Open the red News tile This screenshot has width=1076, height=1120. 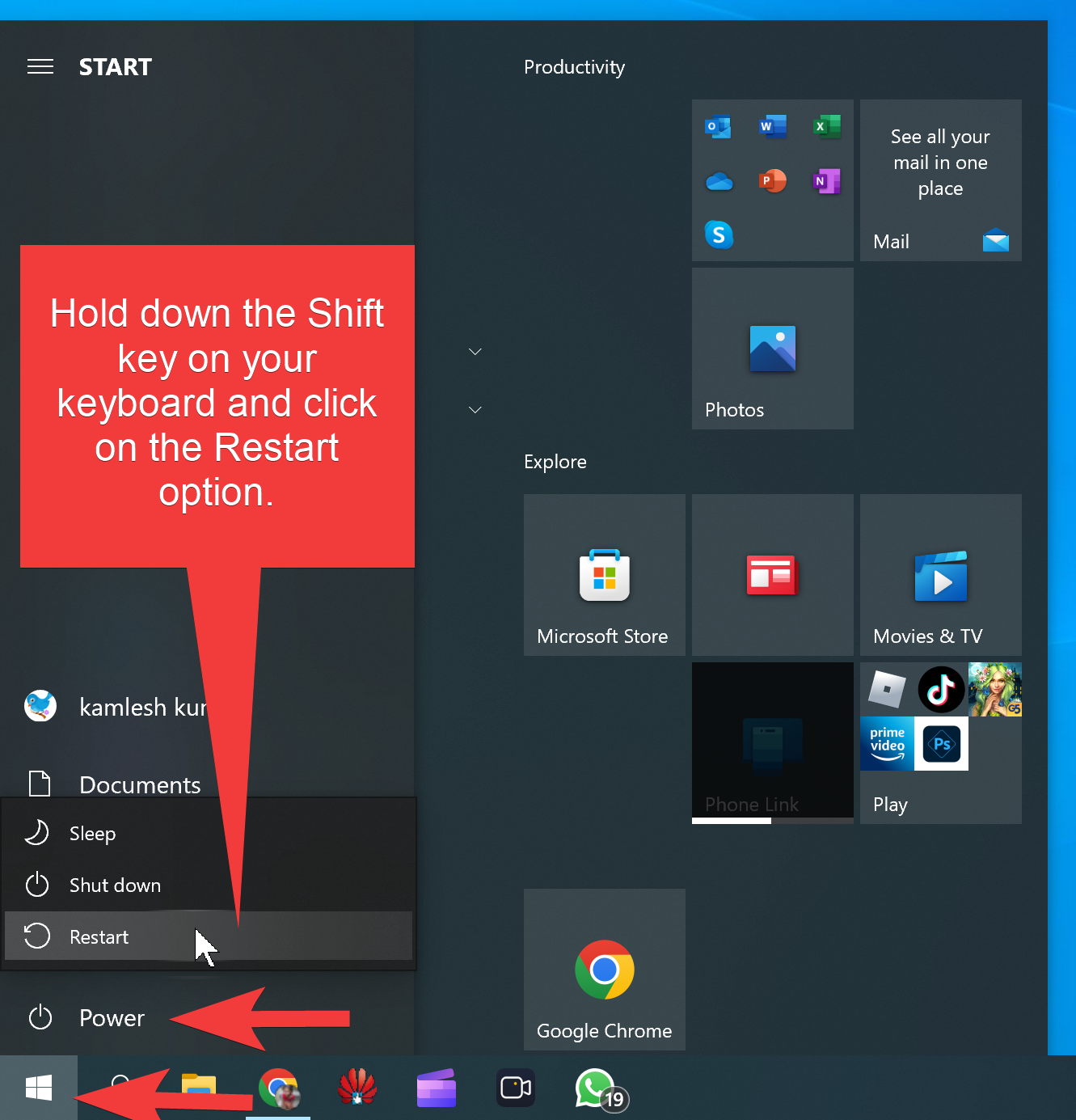(773, 575)
